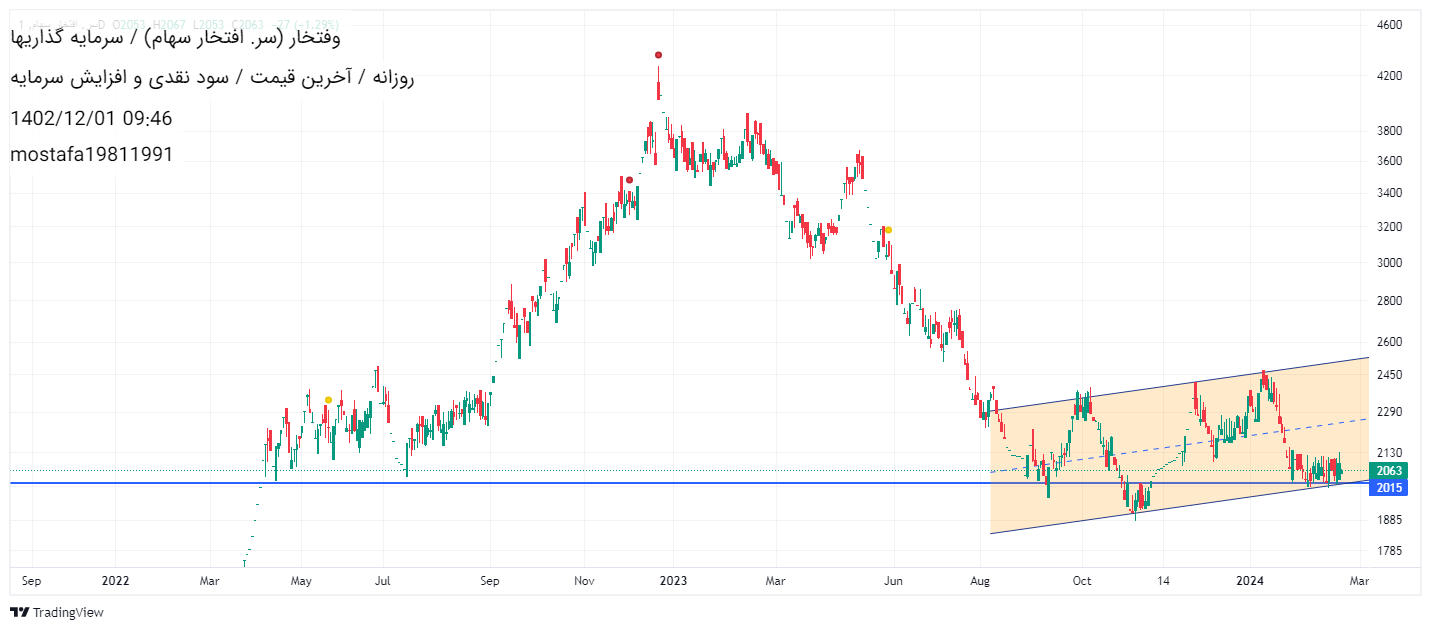The height and width of the screenshot is (630, 1431).
Task: Click the وفتخار symbol title line
Action: (x=175, y=38)
